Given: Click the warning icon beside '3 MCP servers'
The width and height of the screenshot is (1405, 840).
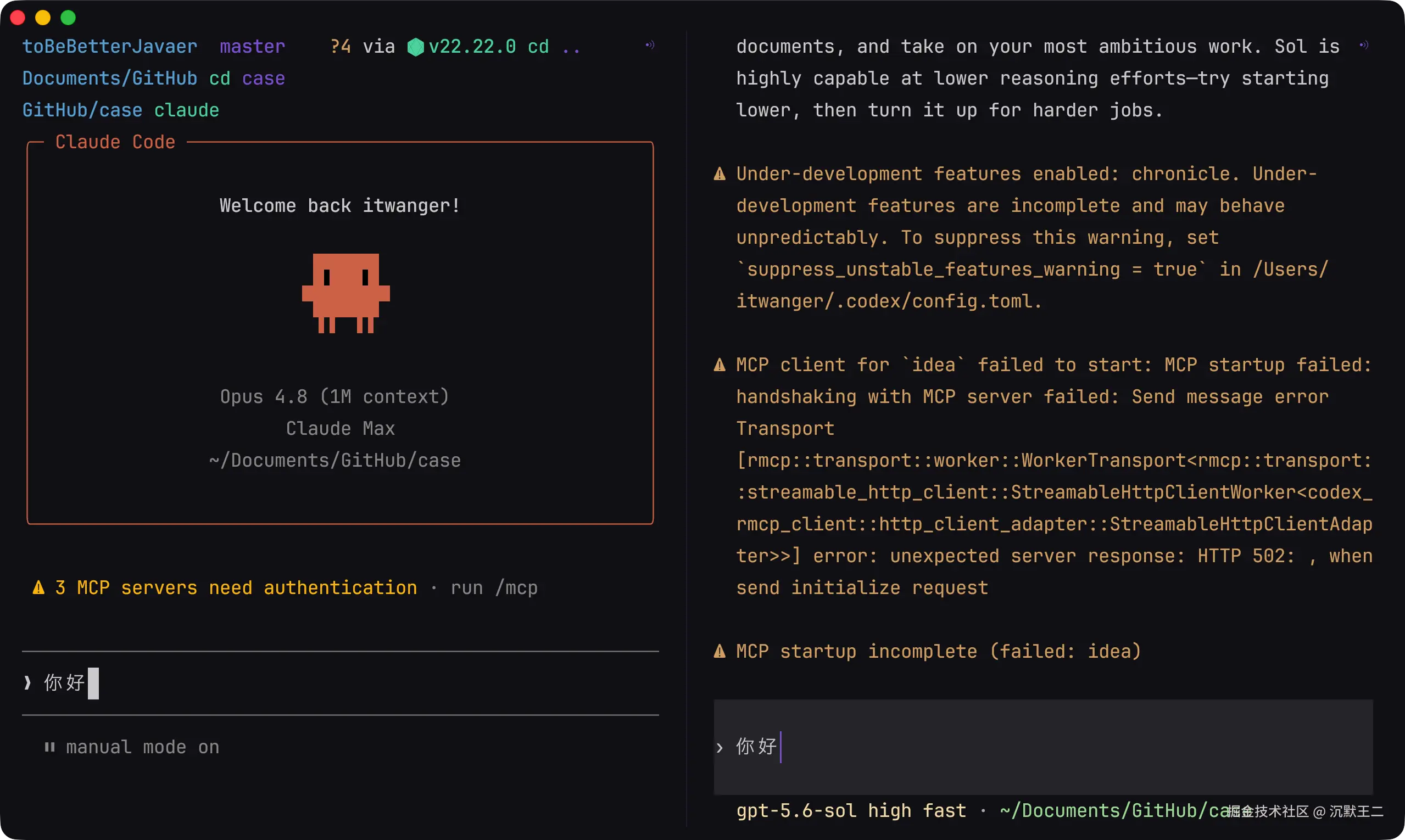Looking at the screenshot, I should (38, 587).
